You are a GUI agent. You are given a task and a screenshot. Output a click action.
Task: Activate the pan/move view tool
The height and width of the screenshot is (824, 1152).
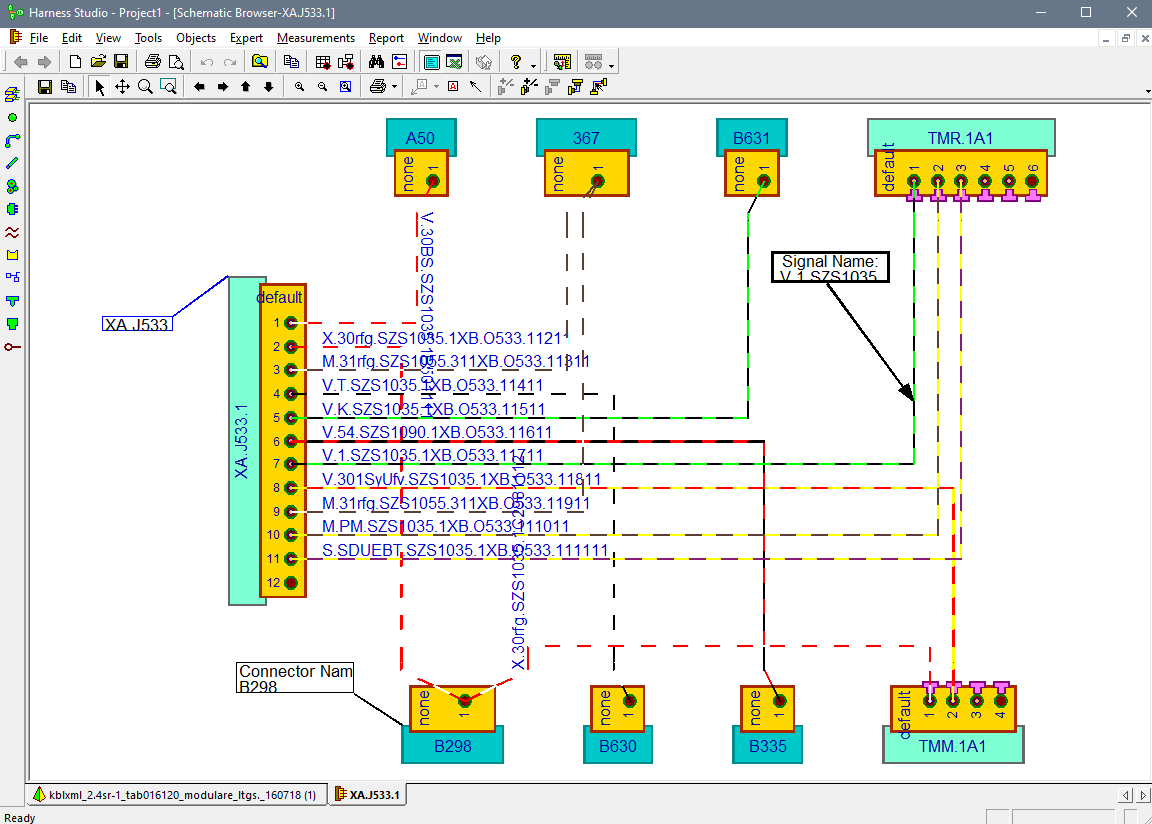point(125,86)
